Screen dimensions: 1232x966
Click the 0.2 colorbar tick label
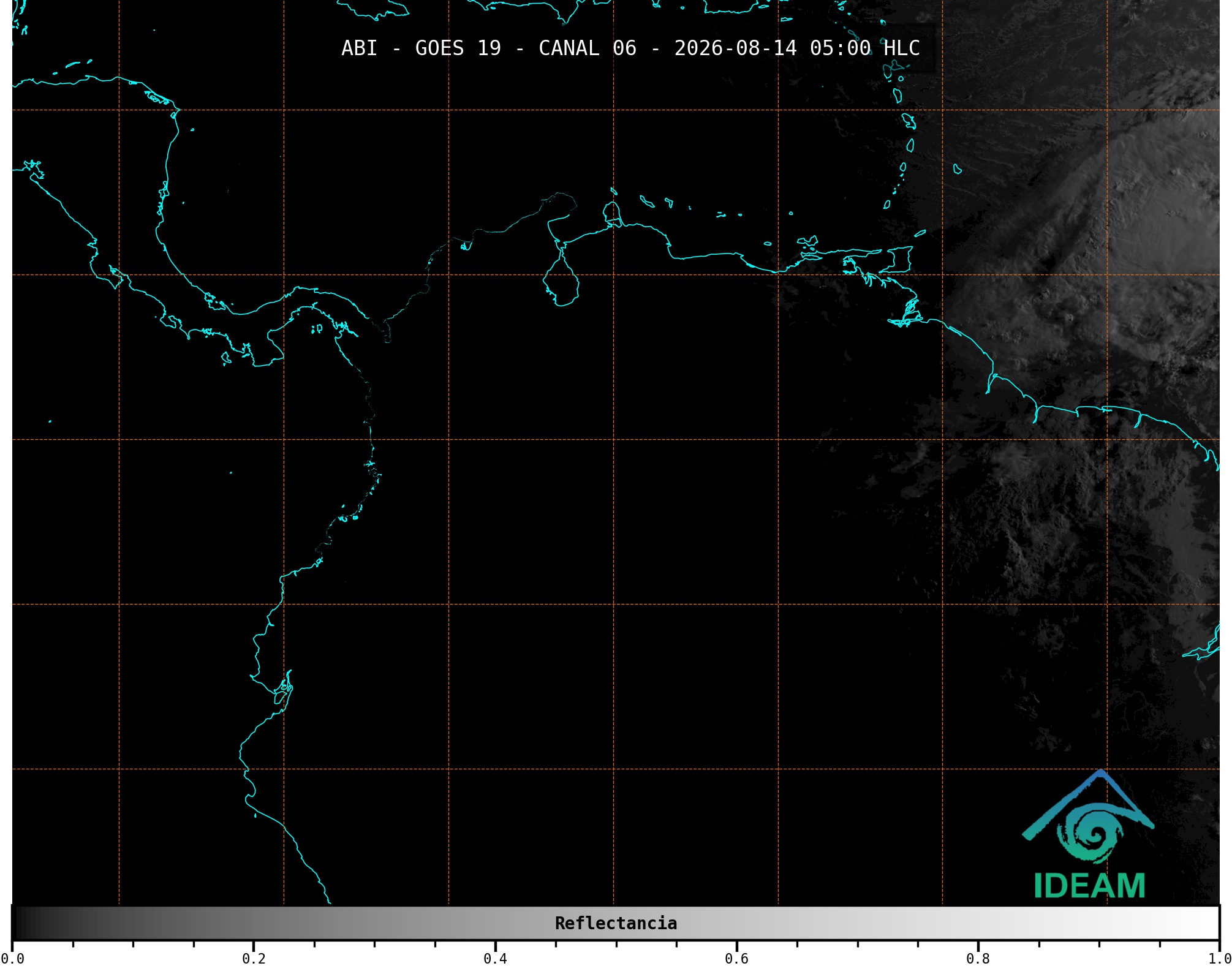click(x=254, y=959)
